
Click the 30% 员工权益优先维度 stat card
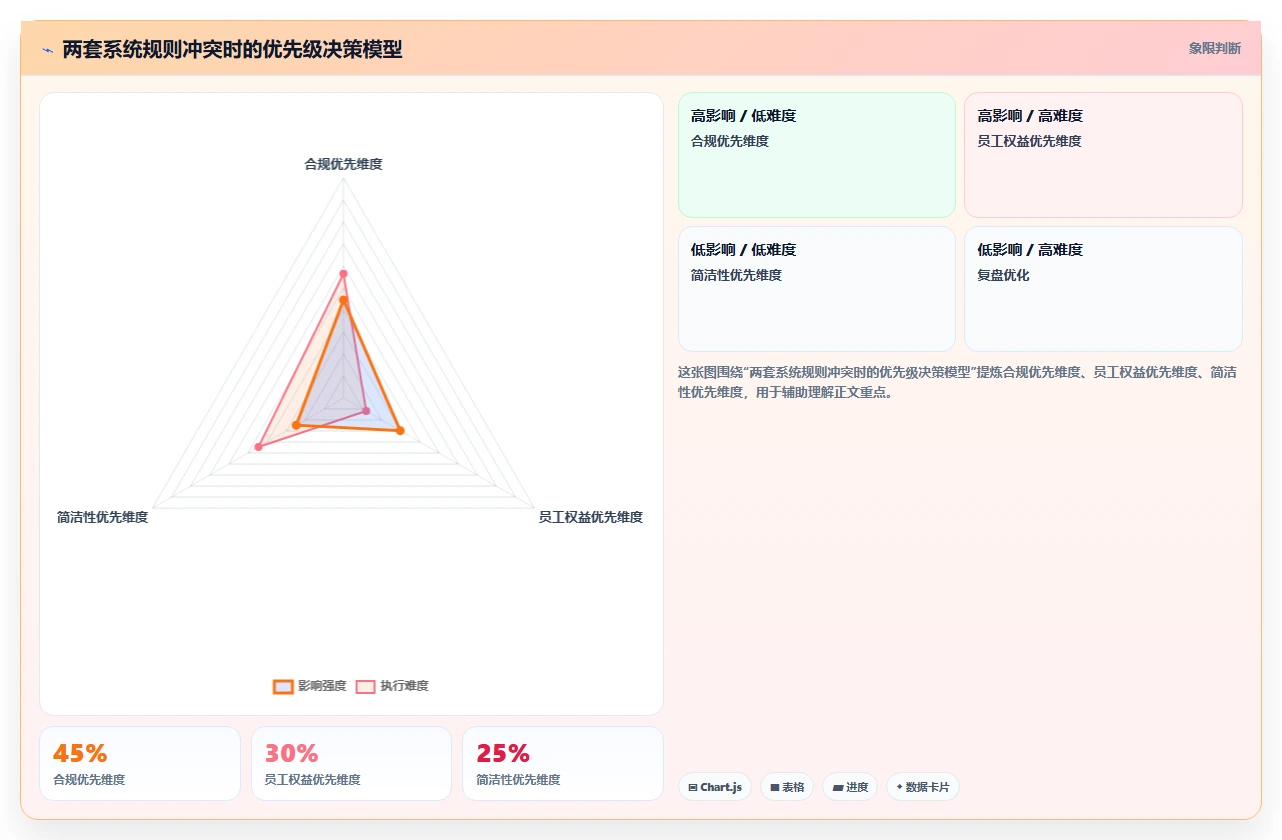(x=351, y=764)
